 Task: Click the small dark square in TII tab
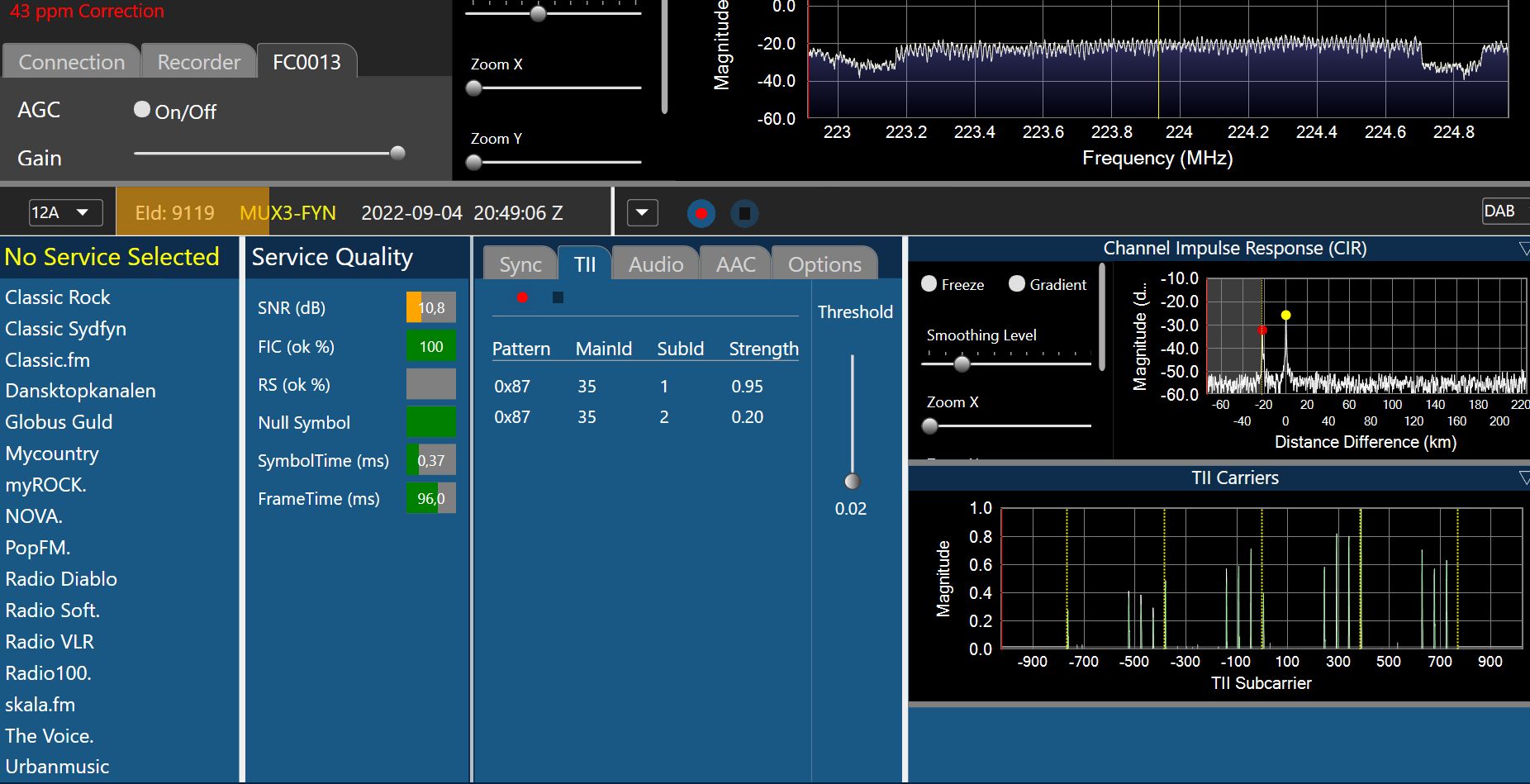558,297
